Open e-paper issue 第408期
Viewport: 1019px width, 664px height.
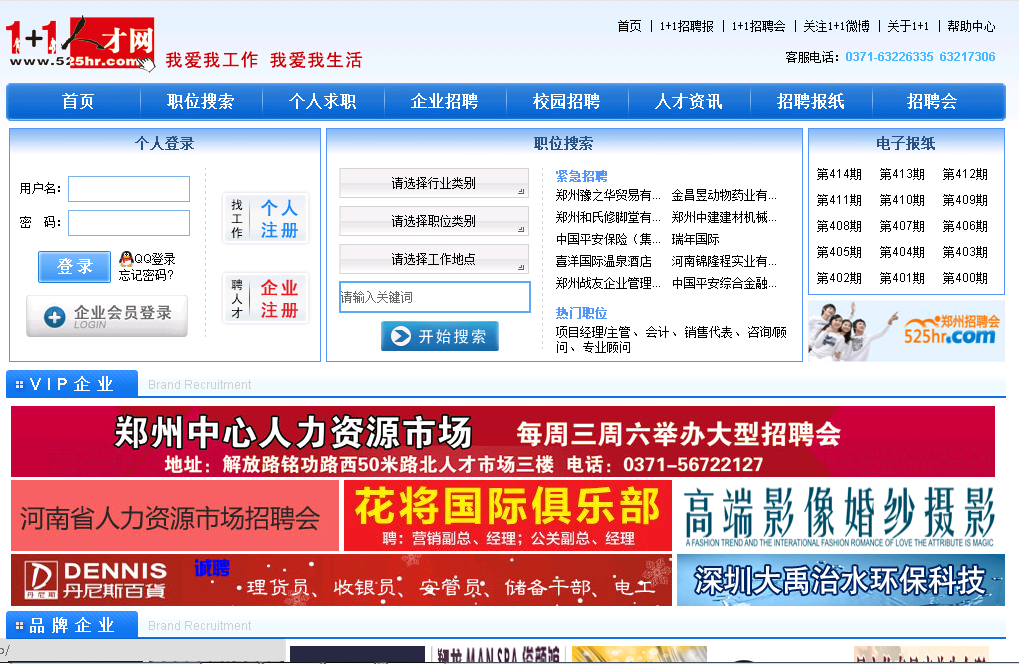tap(839, 226)
